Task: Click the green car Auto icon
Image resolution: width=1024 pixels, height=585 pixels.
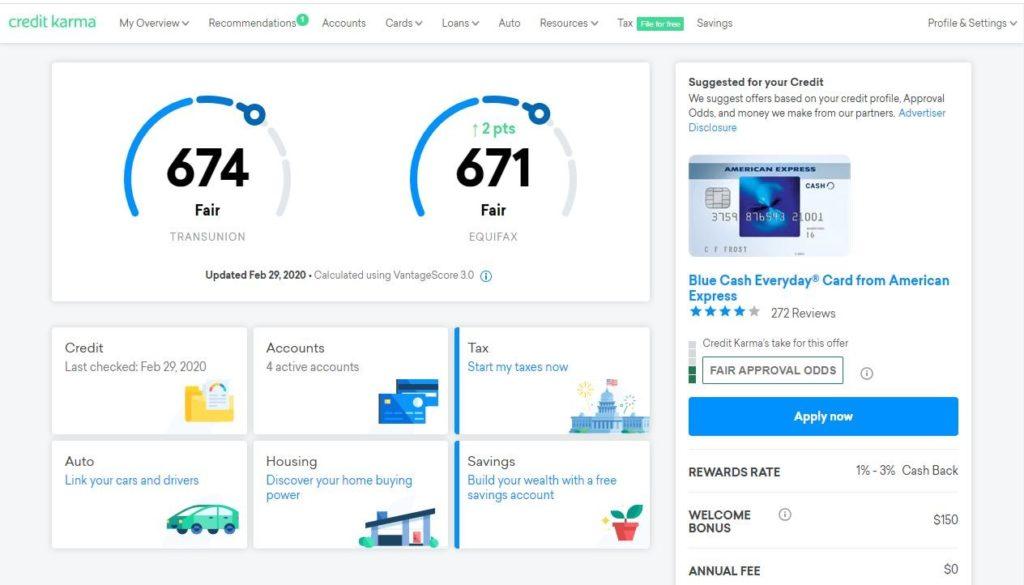Action: coord(202,519)
